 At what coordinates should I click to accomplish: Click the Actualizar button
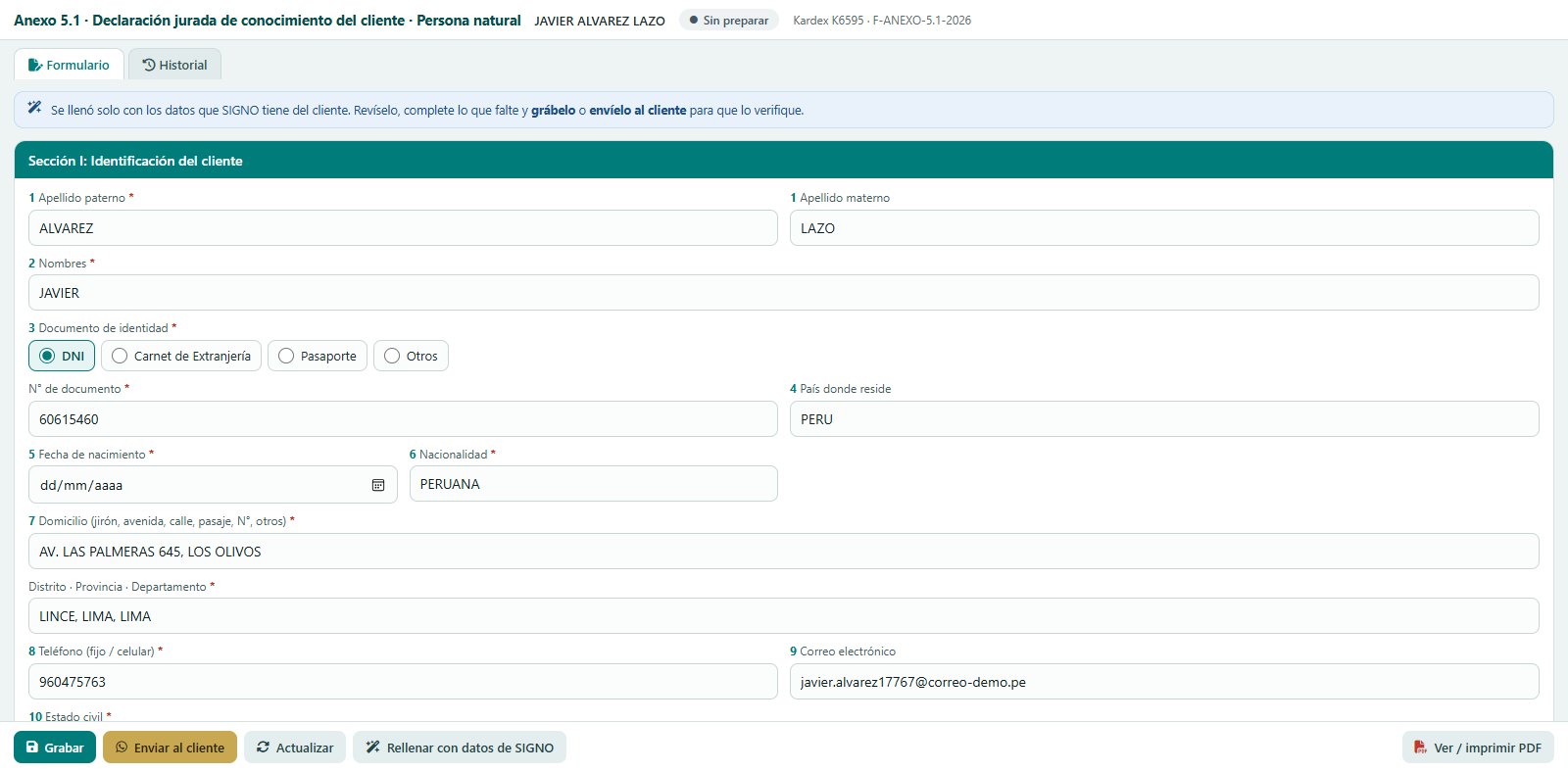[x=295, y=748]
